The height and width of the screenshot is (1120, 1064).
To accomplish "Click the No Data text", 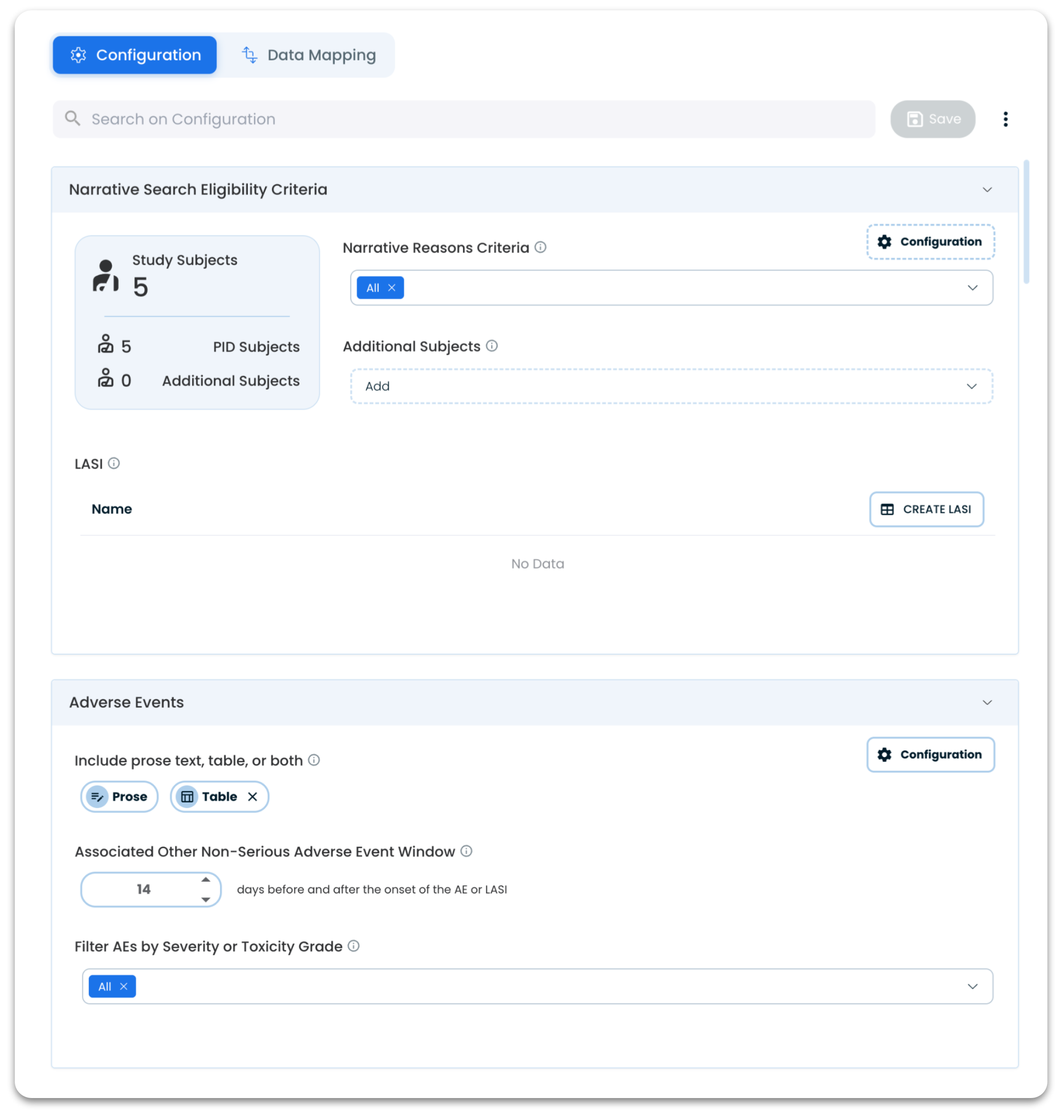I will coord(537,564).
